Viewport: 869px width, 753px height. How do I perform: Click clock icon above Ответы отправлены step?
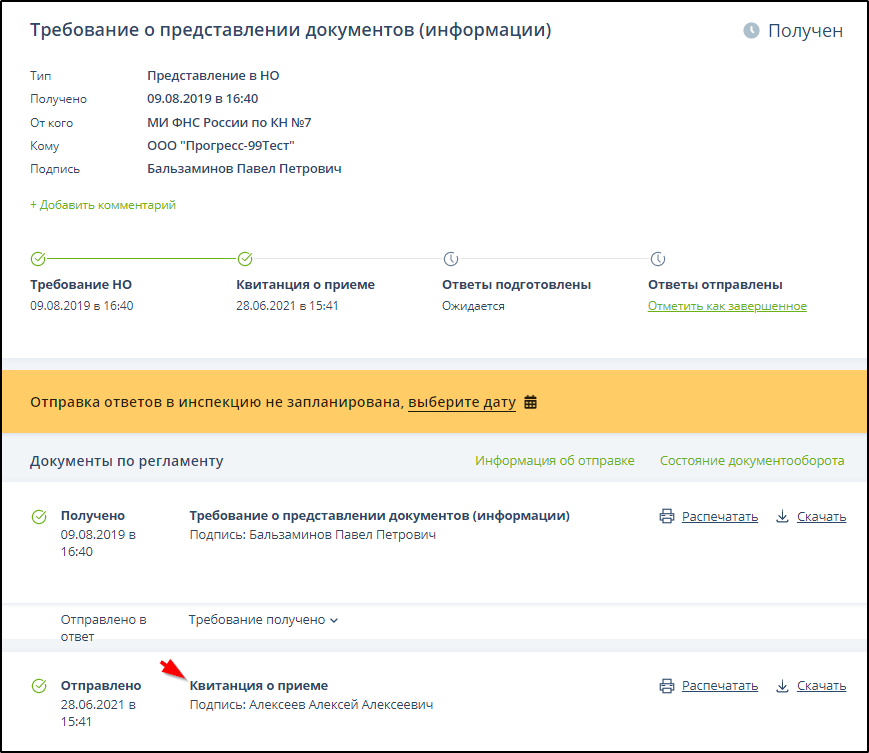tap(657, 259)
